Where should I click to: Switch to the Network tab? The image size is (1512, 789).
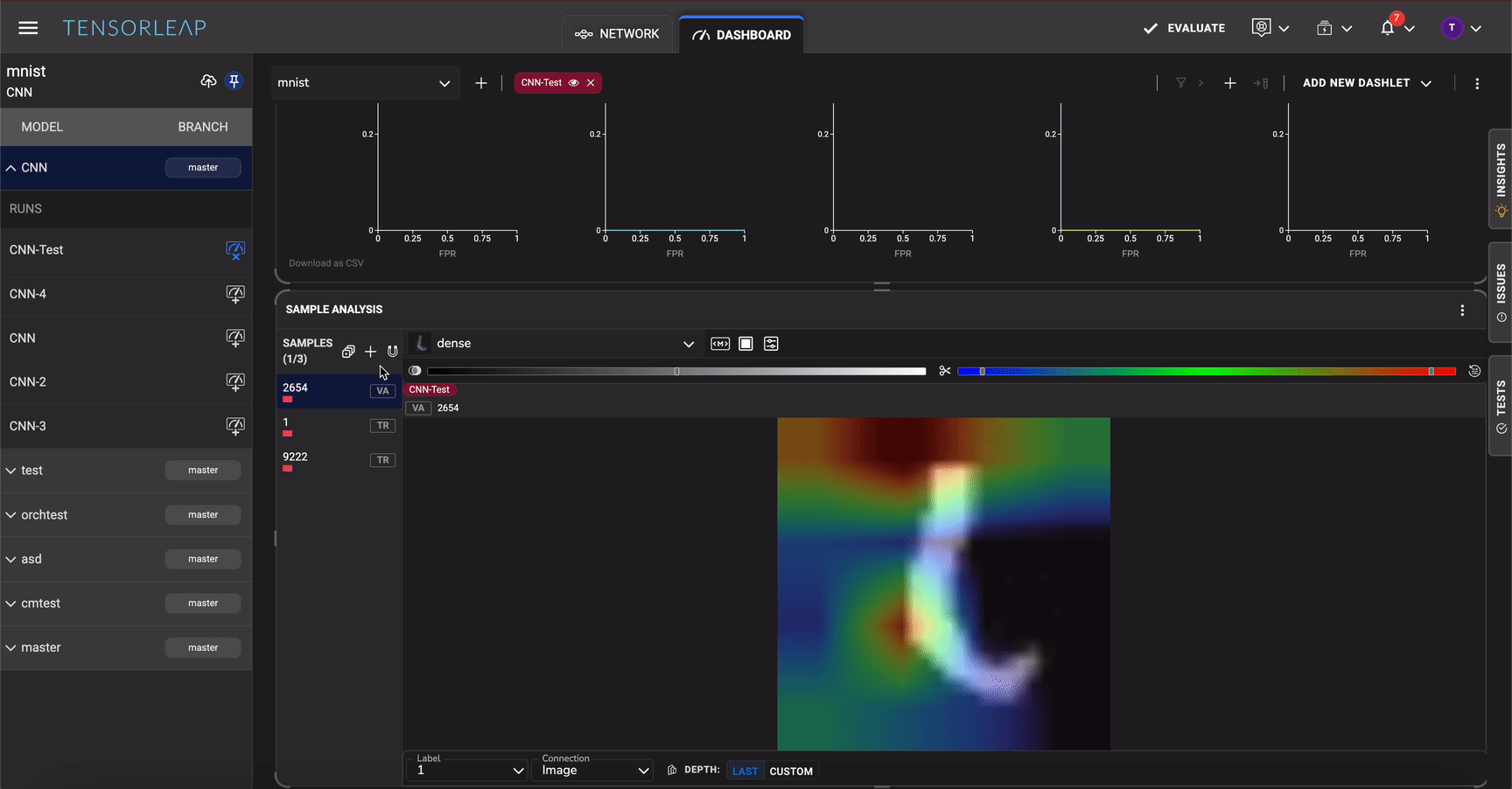coord(617,34)
